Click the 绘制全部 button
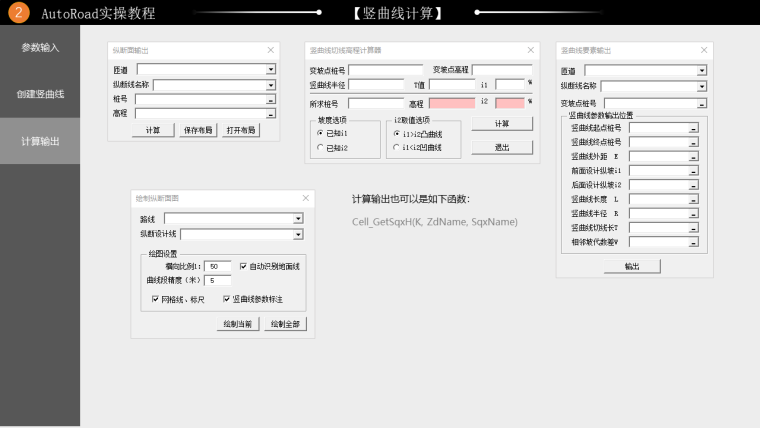 coord(285,323)
